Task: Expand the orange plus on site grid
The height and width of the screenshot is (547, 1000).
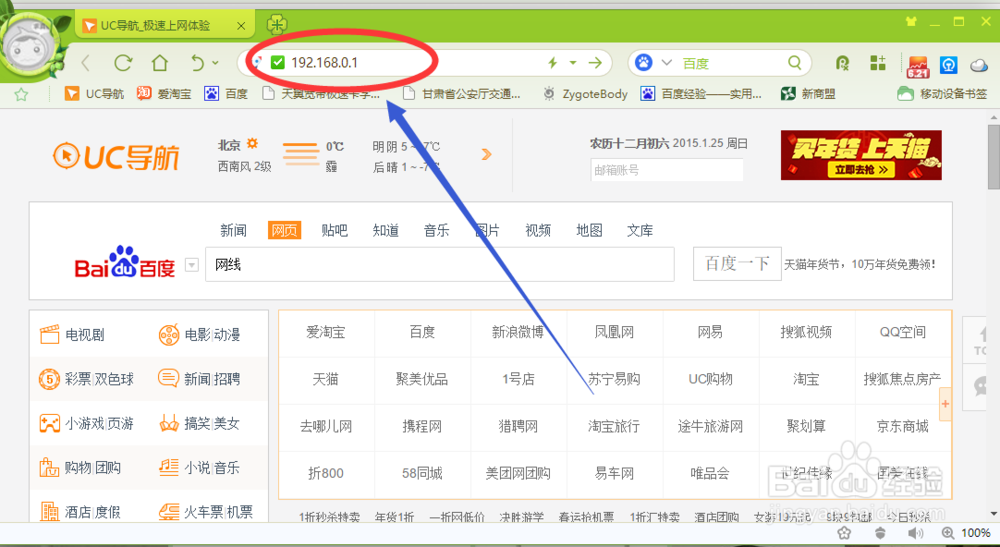Action: (x=945, y=404)
